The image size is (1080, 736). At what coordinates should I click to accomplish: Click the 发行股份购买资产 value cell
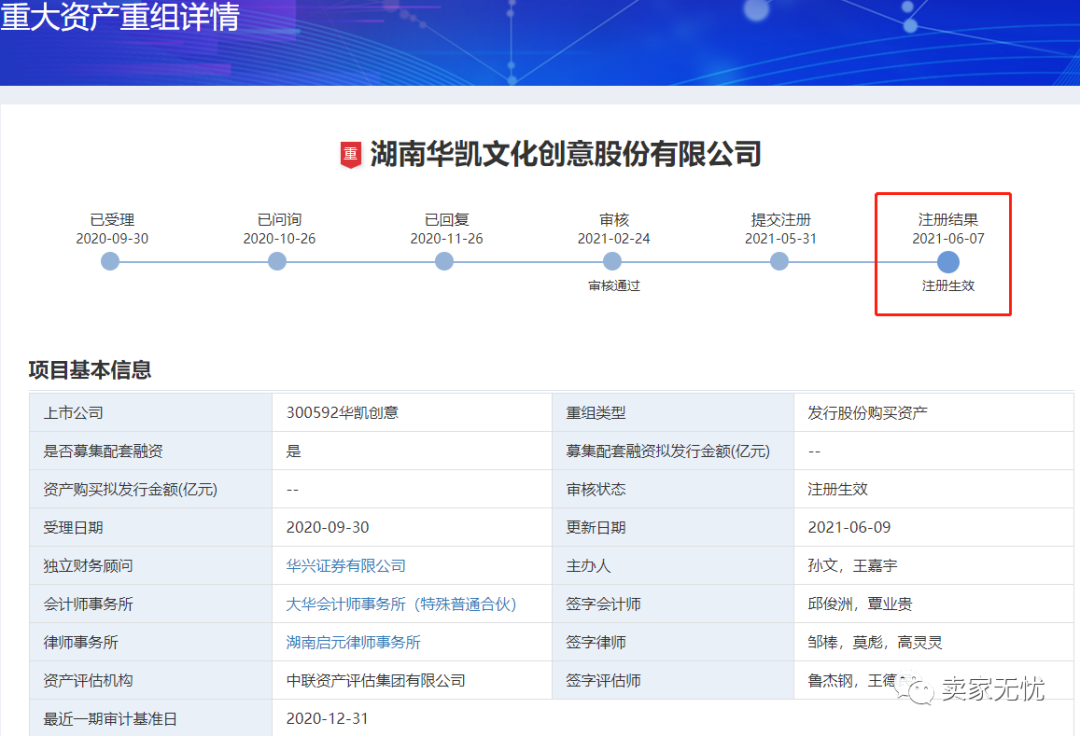tap(865, 412)
